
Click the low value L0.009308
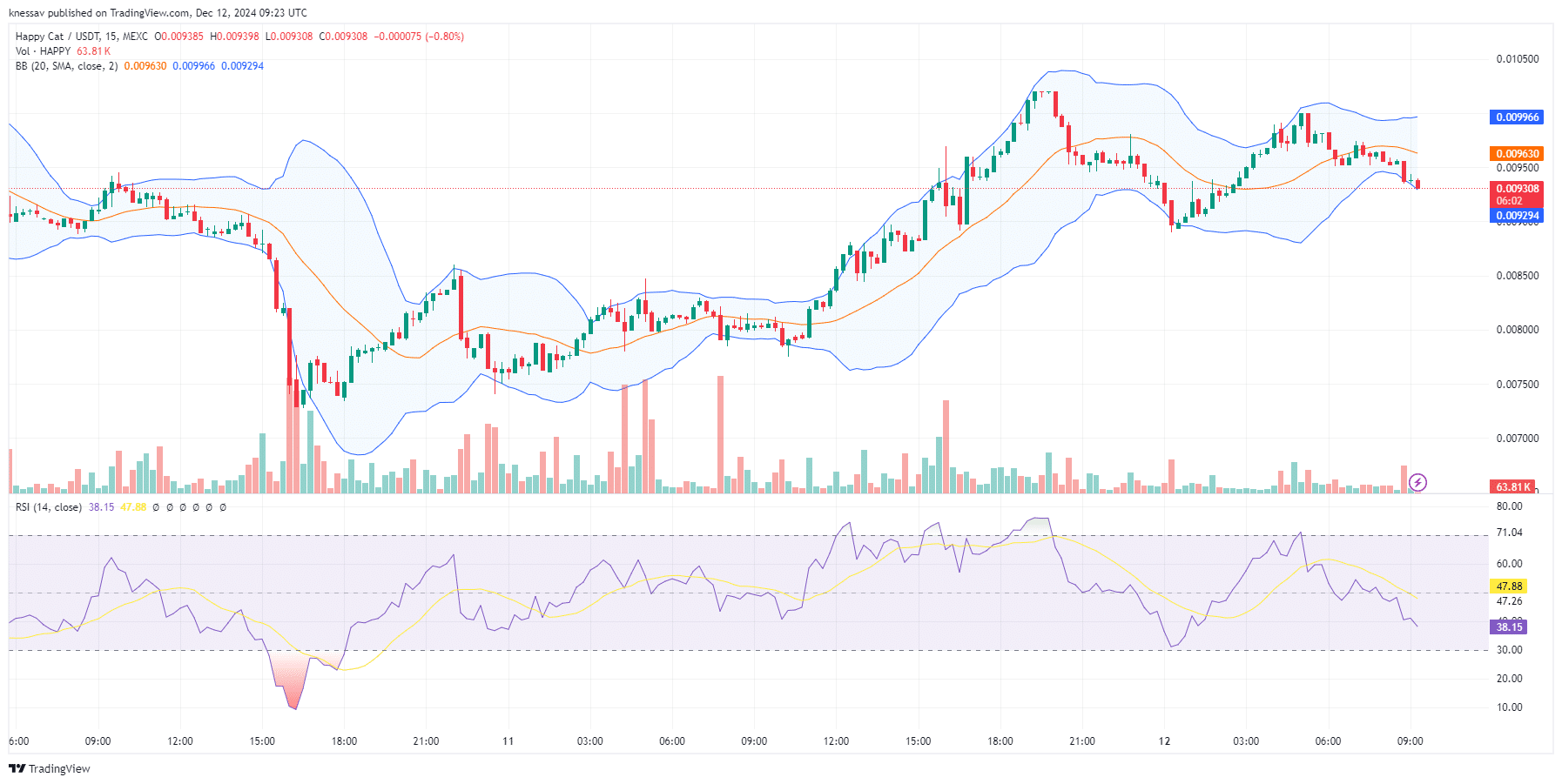click(x=289, y=37)
